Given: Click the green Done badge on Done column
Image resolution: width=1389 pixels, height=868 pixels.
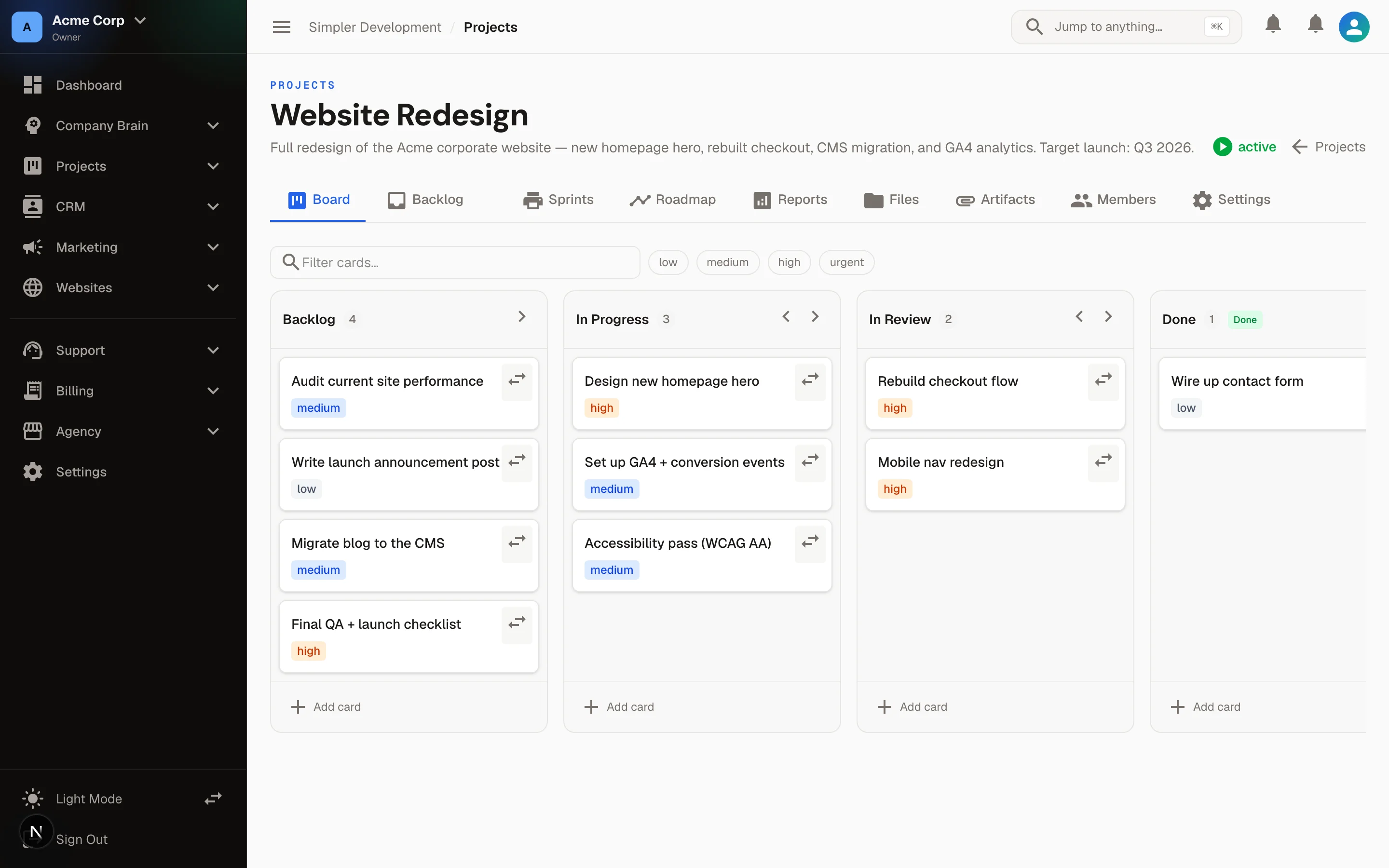Looking at the screenshot, I should (1245, 320).
